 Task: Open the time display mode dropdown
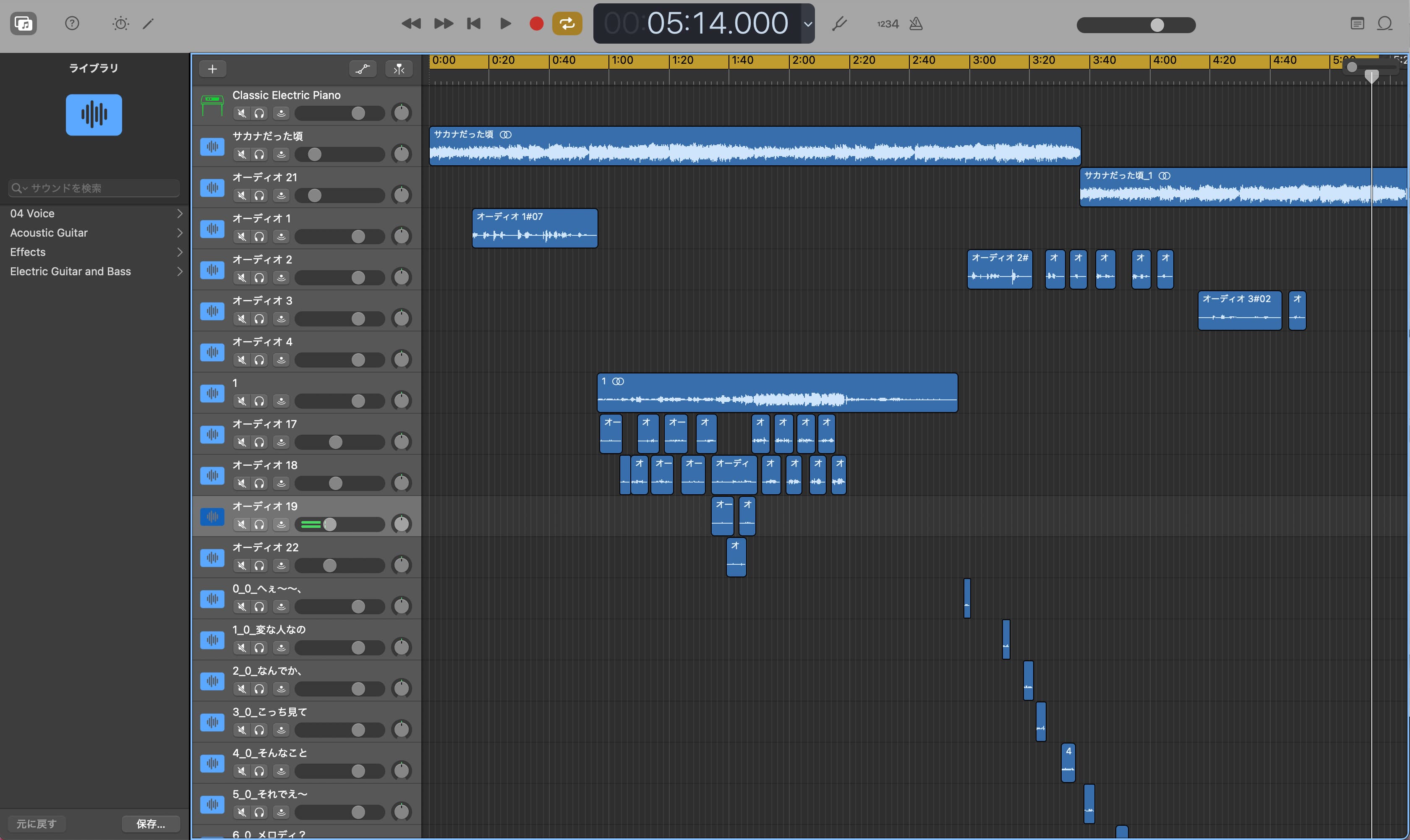pos(808,24)
